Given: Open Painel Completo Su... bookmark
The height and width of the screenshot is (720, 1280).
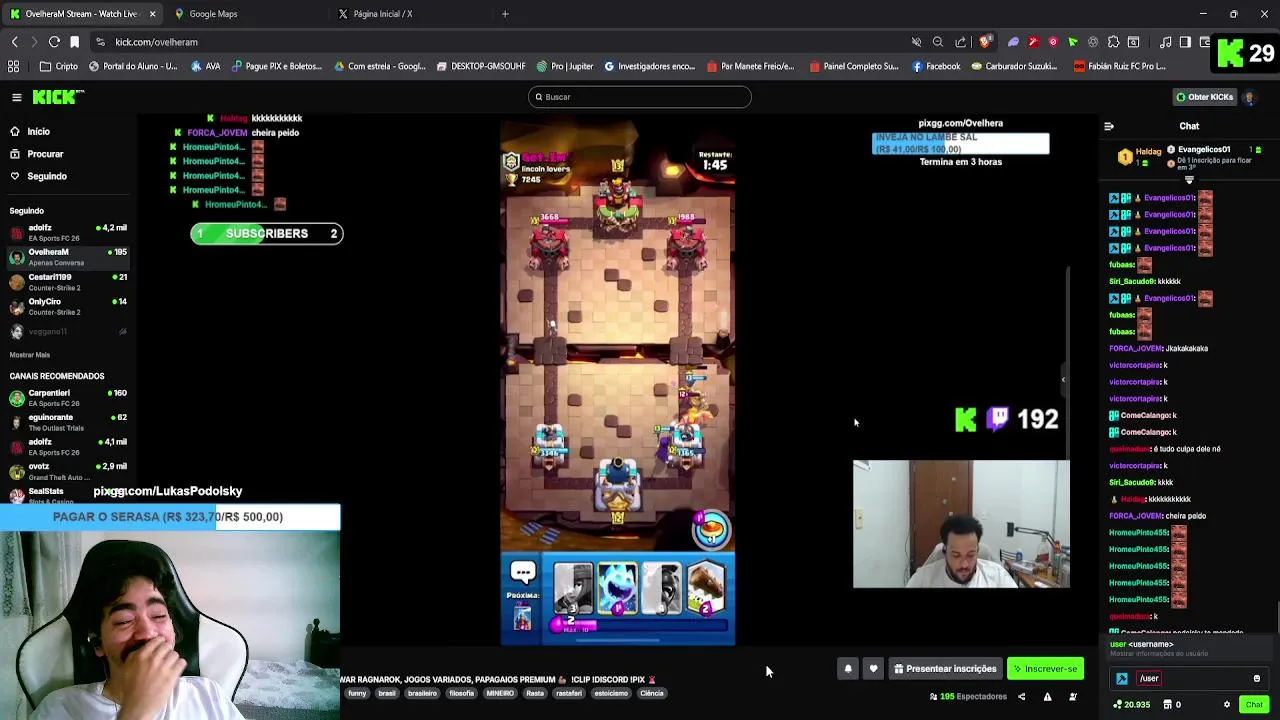Looking at the screenshot, I should (x=854, y=66).
